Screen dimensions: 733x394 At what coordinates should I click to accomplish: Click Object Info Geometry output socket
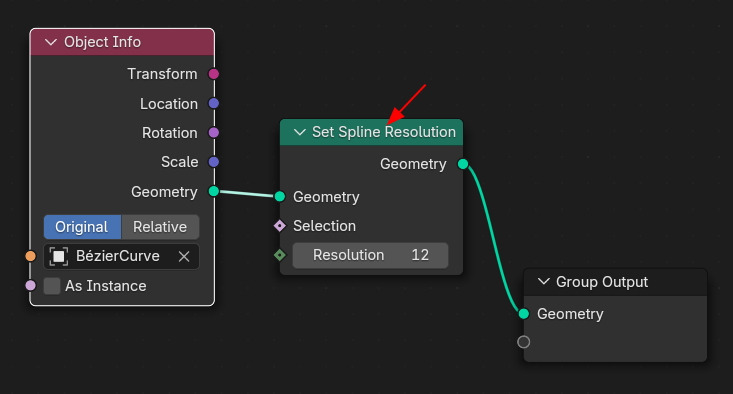coord(214,191)
